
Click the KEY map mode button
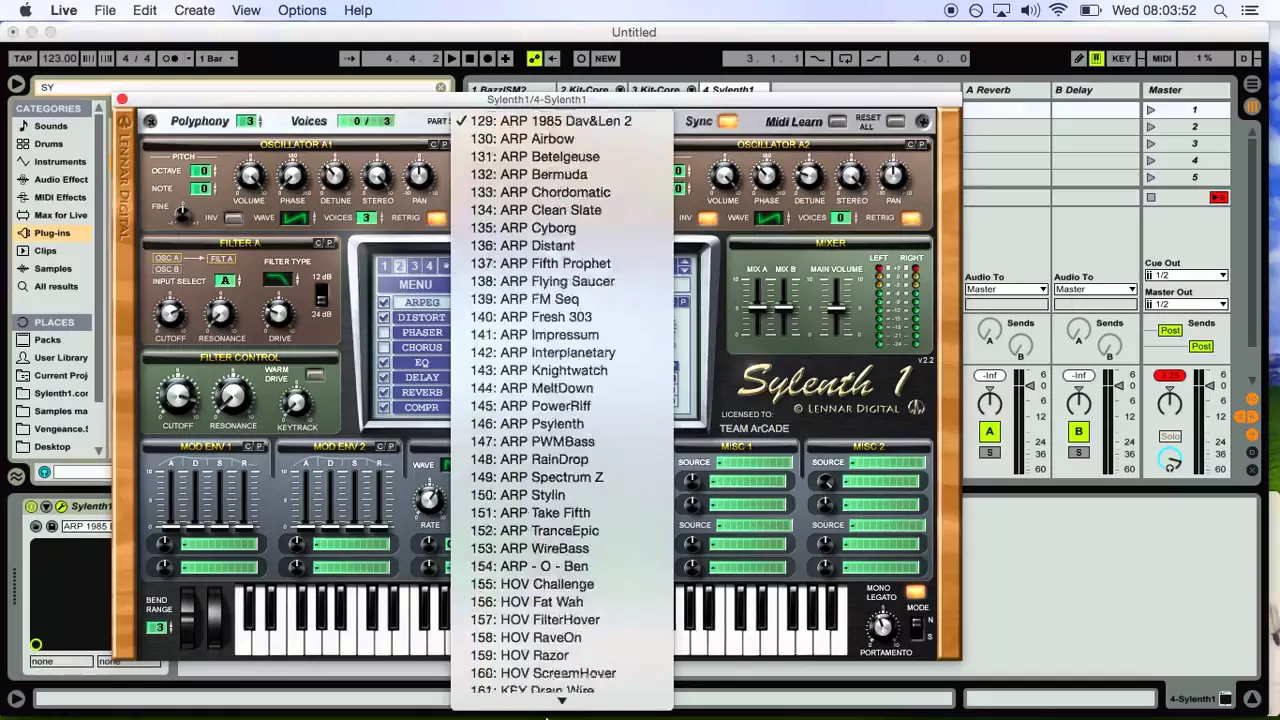coord(1121,59)
